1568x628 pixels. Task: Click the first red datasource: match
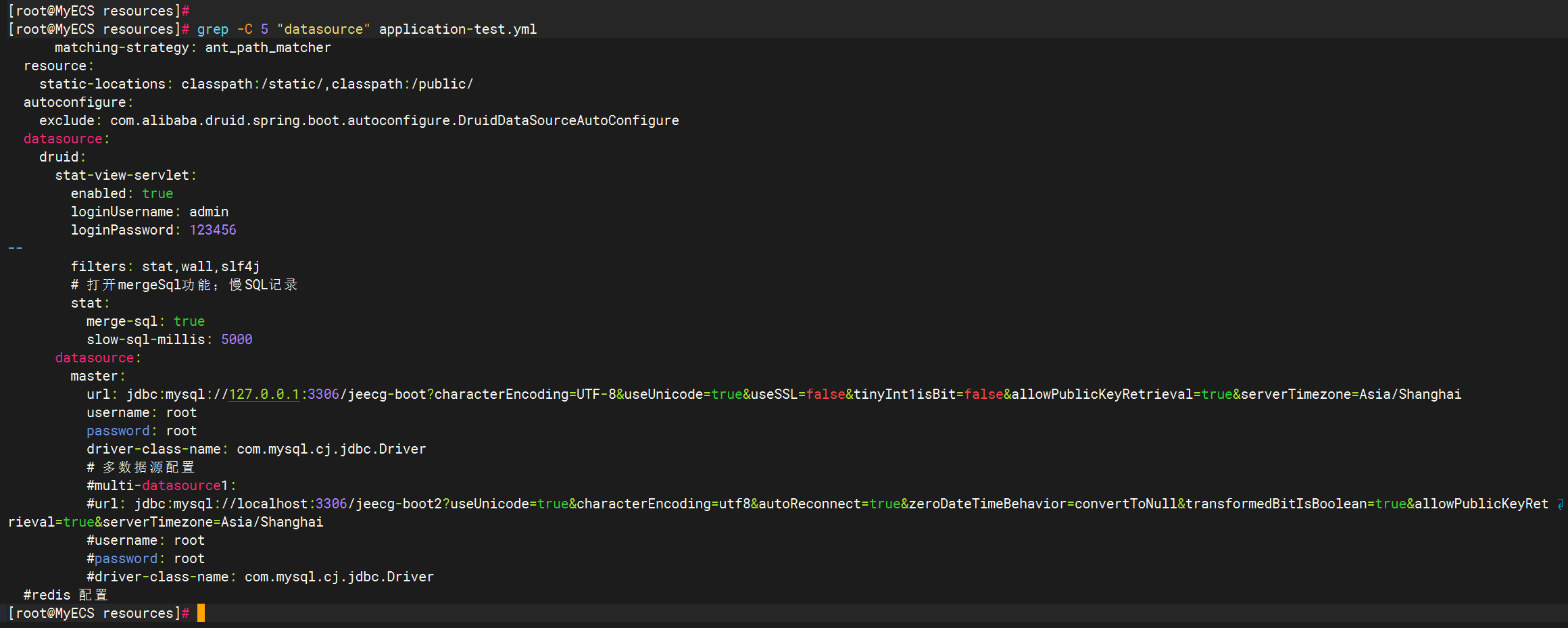click(66, 139)
